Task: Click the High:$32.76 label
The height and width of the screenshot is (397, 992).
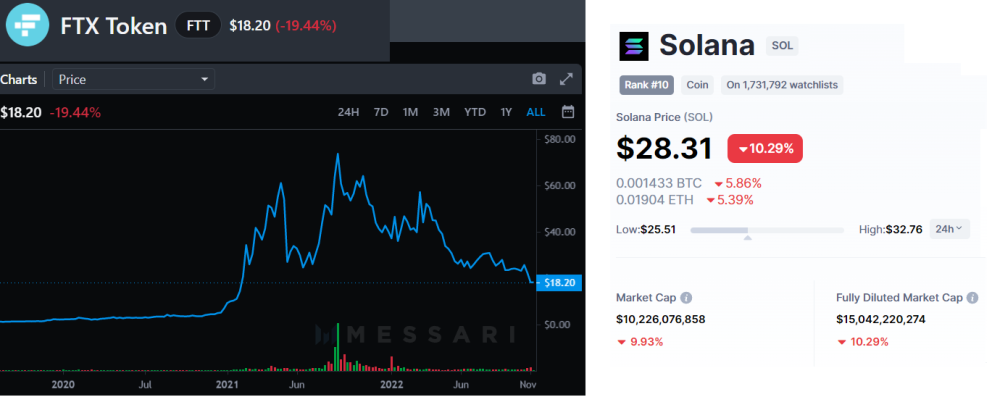Action: click(891, 229)
